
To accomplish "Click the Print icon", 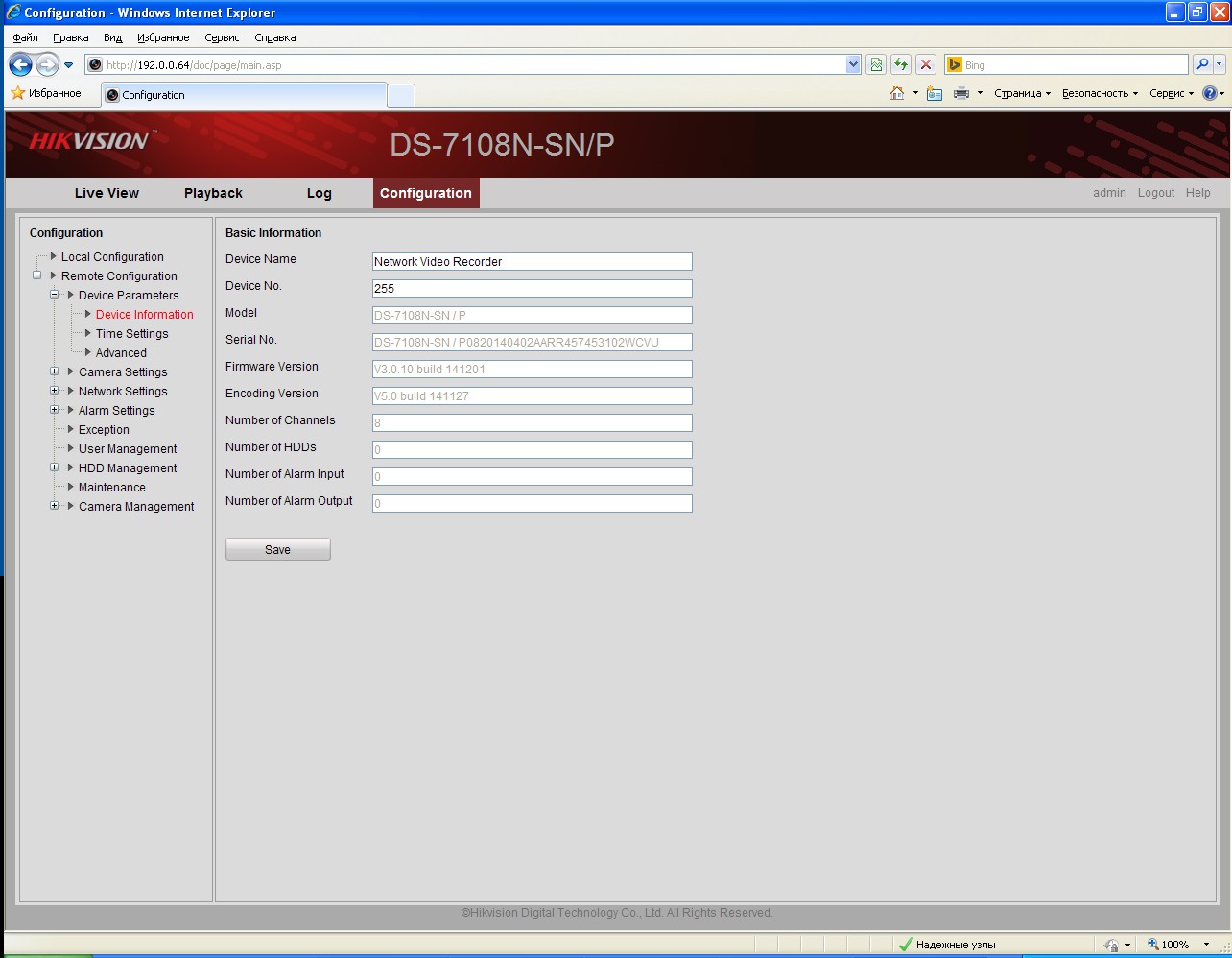I will [961, 93].
